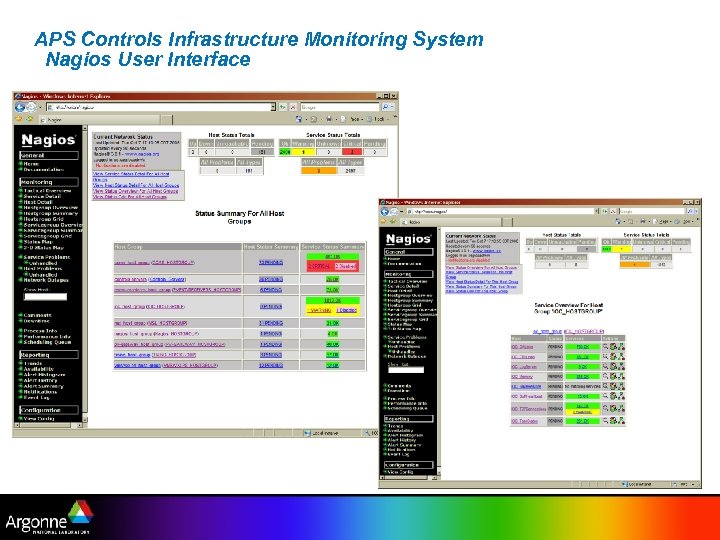Click the Add to Favorites icon in the left window
This screenshot has height=540, width=720.
[30, 119]
